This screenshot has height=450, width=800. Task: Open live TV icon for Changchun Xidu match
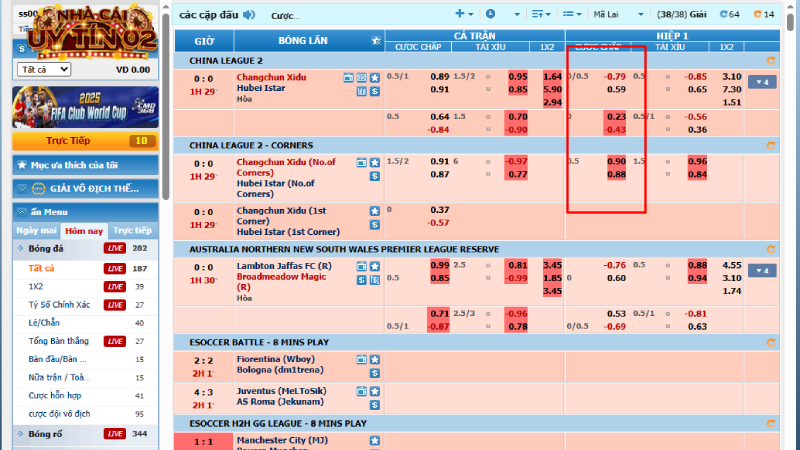click(x=348, y=78)
